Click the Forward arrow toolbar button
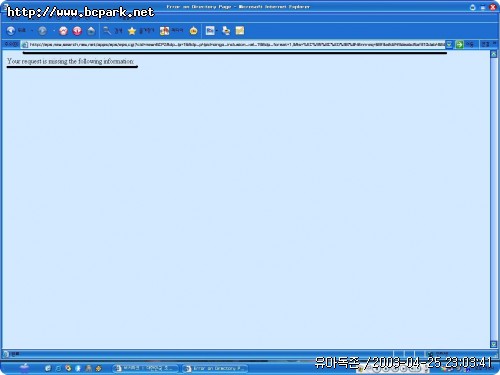Screen dimensions: 500x375 (x=42, y=31)
